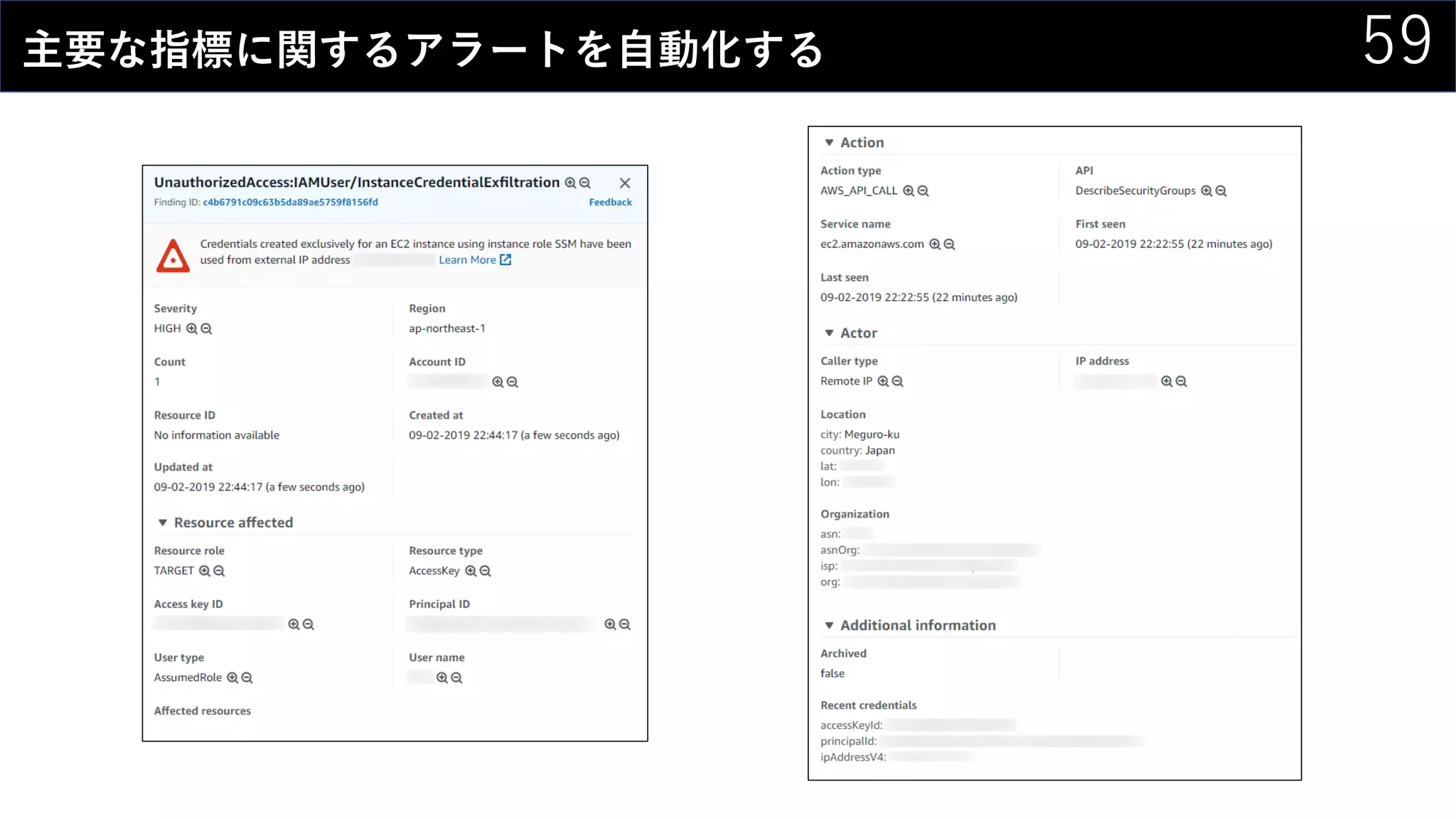The height and width of the screenshot is (819, 1456).
Task: Include filter on HIGH severity
Action: [192, 328]
